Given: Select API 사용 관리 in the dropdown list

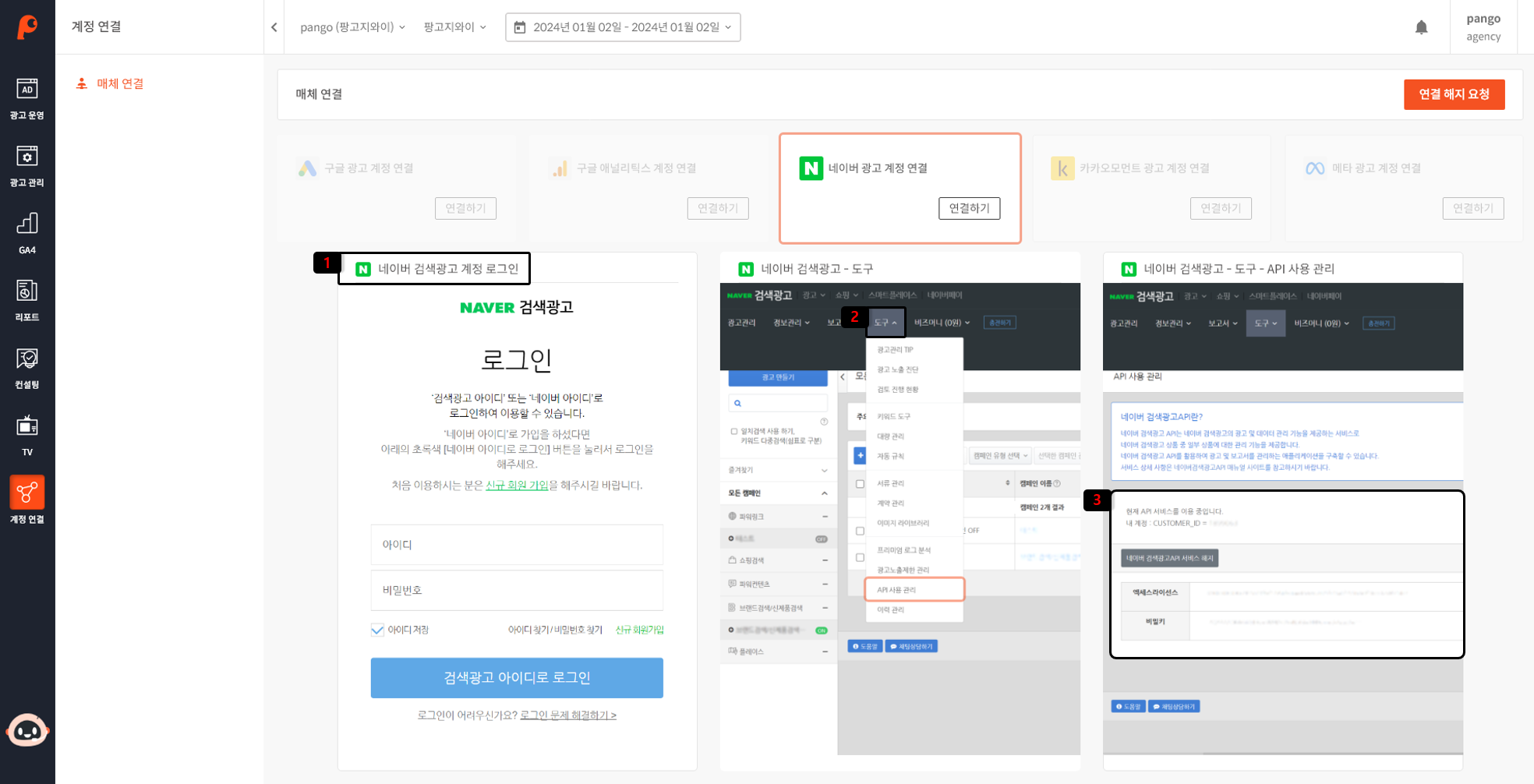Looking at the screenshot, I should (x=914, y=590).
